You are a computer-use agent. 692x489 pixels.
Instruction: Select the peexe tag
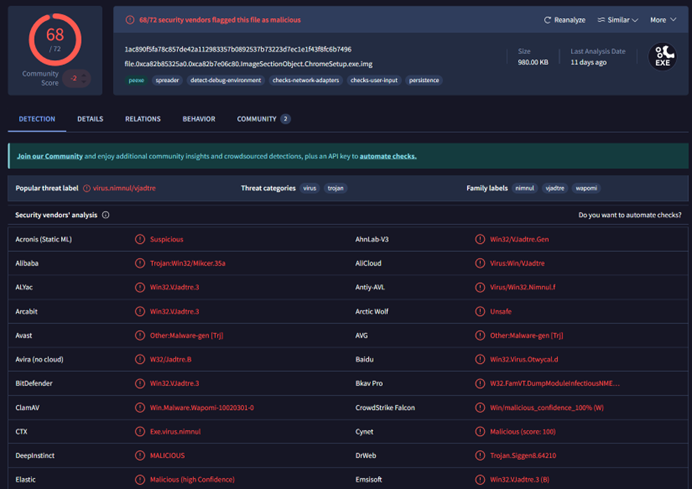136,80
